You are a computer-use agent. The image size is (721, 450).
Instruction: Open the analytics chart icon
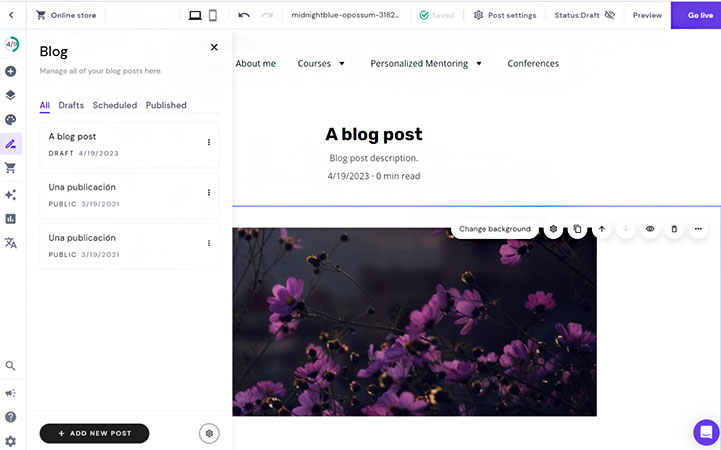11,219
